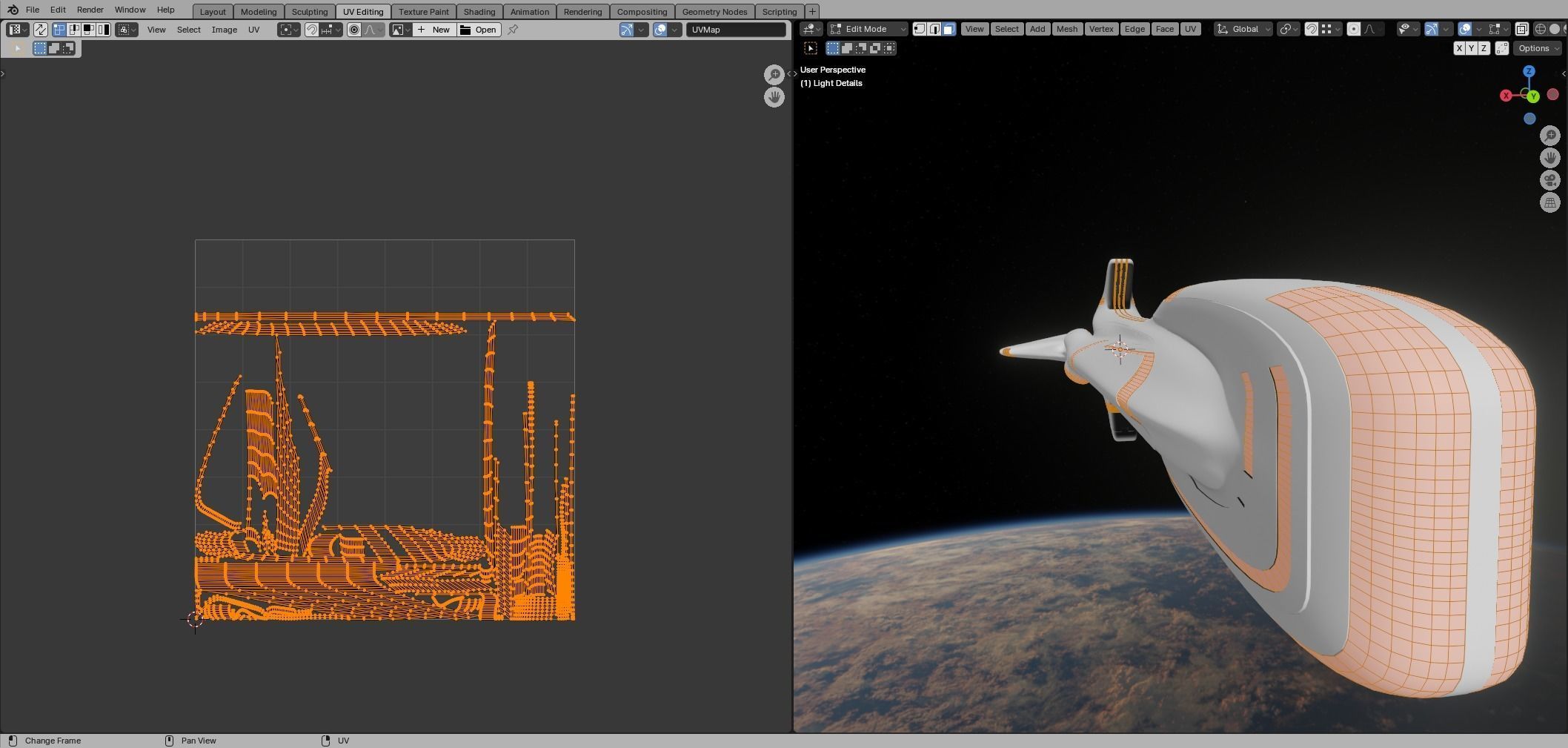Toggle viewport gizmo display
Viewport: 1568px width, 748px height.
[1432, 29]
